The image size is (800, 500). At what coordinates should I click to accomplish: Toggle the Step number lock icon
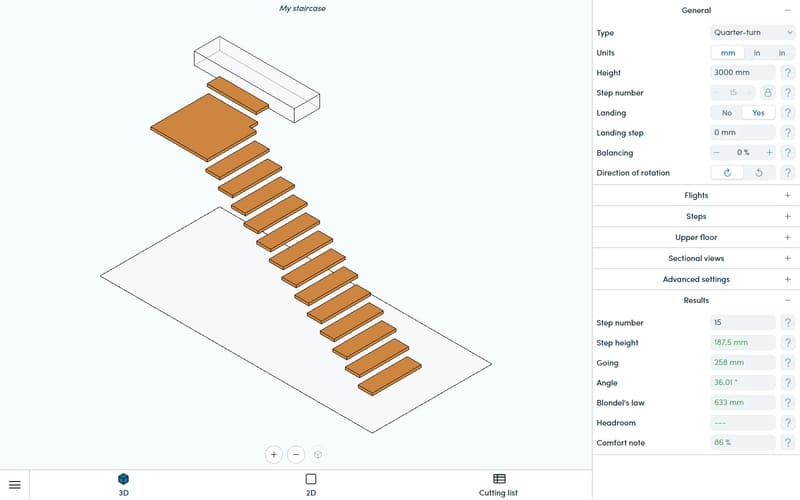[767, 92]
